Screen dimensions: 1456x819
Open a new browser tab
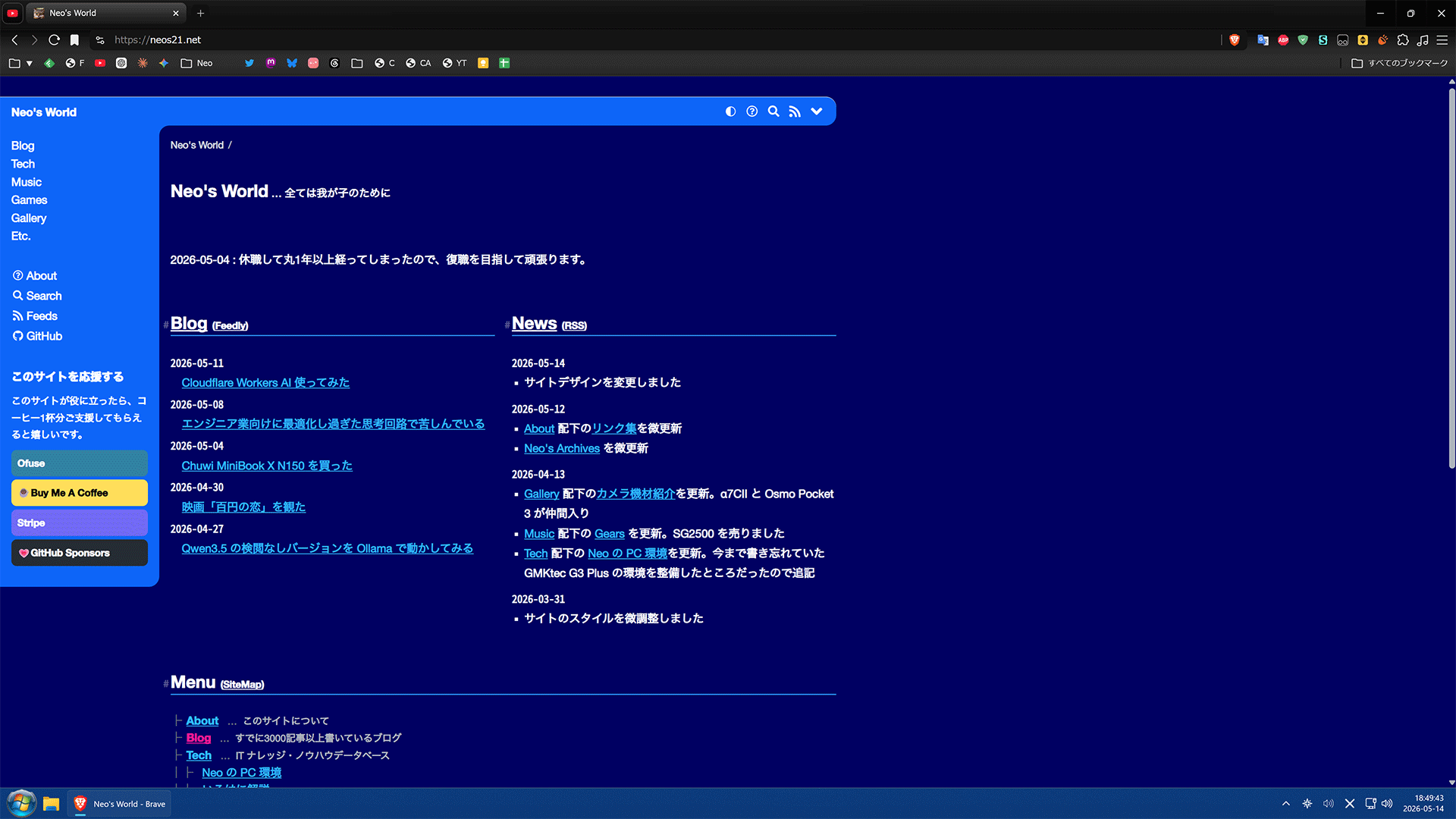(200, 13)
